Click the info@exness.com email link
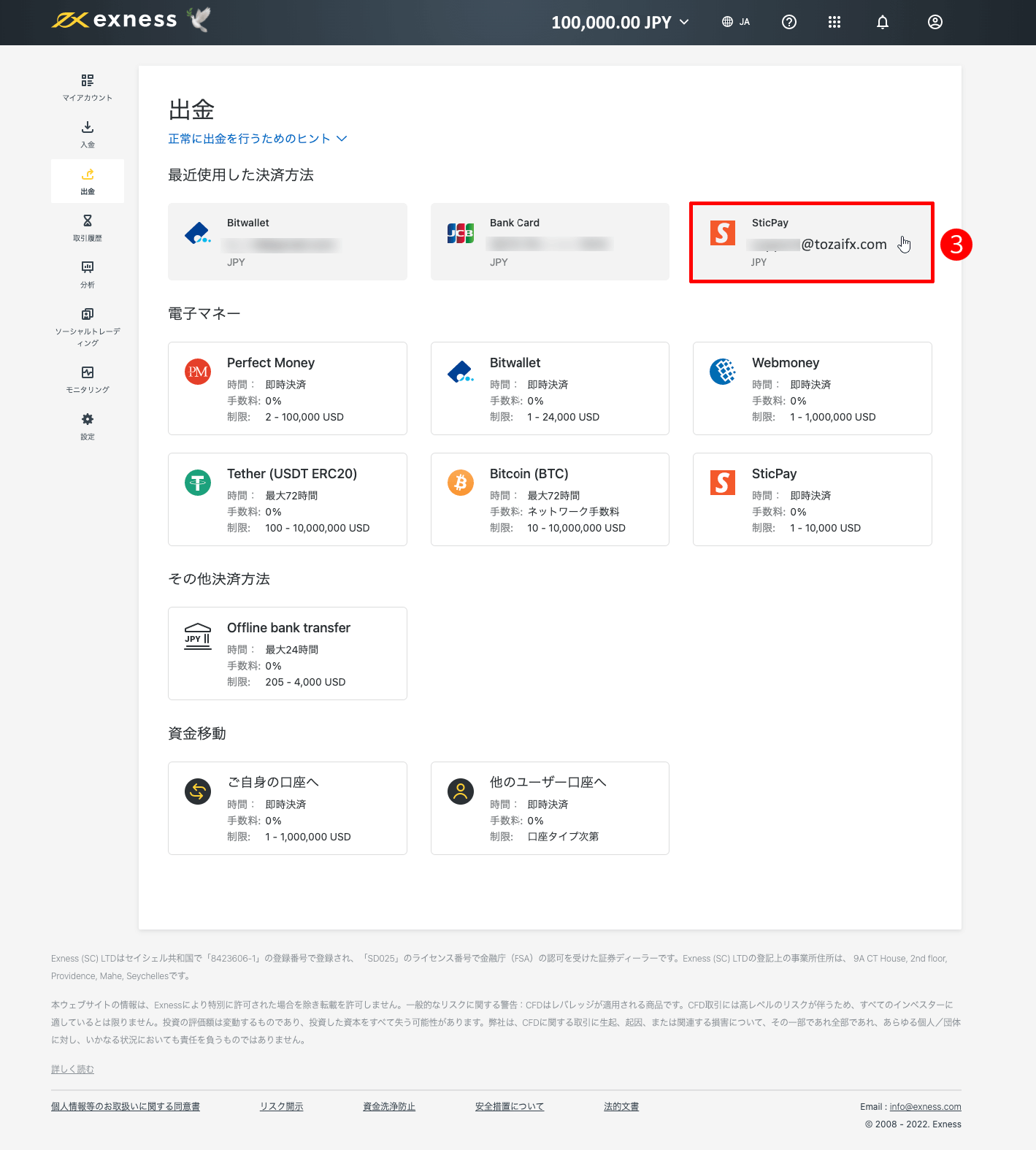The width and height of the screenshot is (1036, 1150). pos(925,1107)
